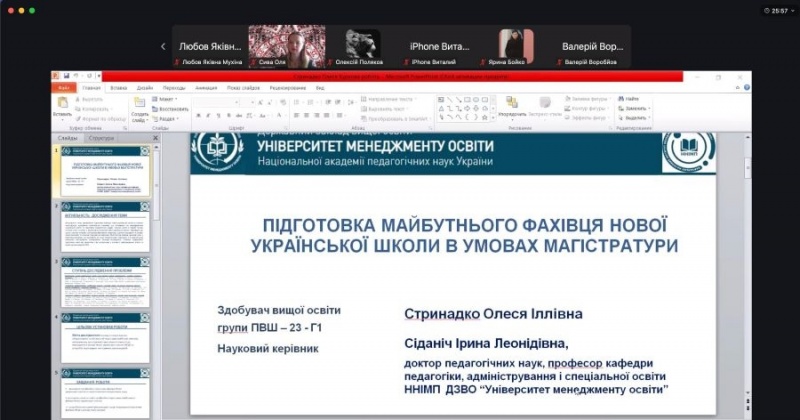Open the Layout (Макет) dropdown

tap(166, 99)
